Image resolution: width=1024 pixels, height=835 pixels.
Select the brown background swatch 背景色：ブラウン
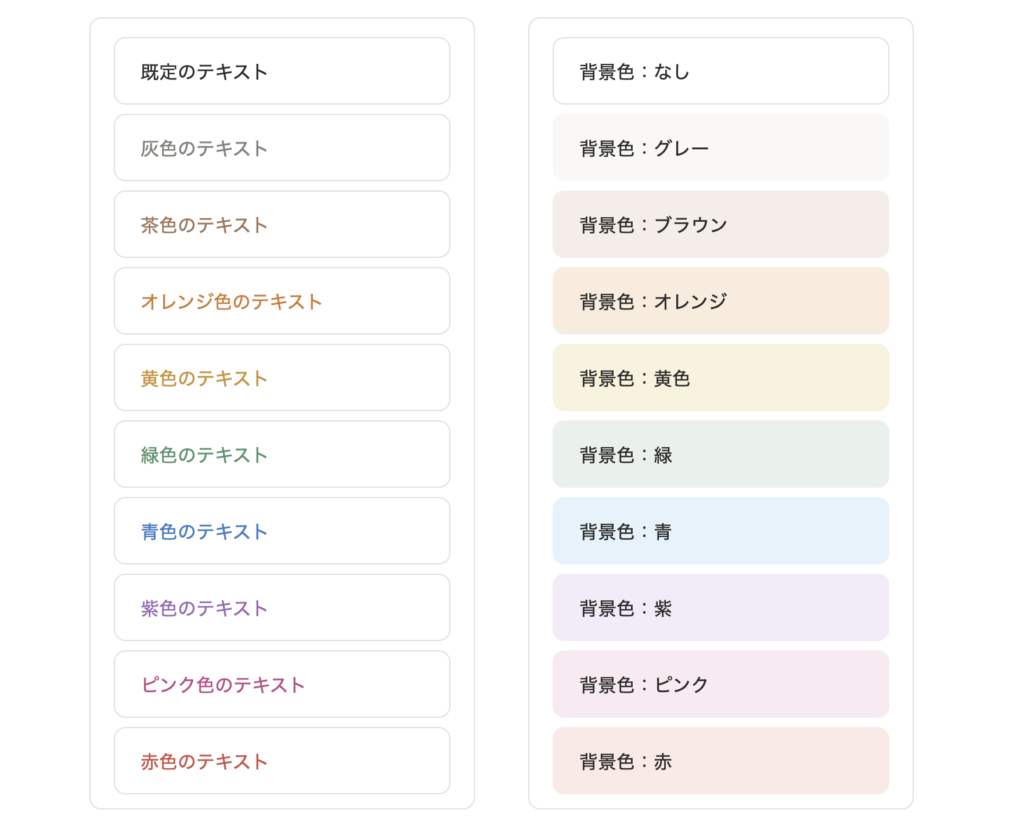tap(721, 224)
